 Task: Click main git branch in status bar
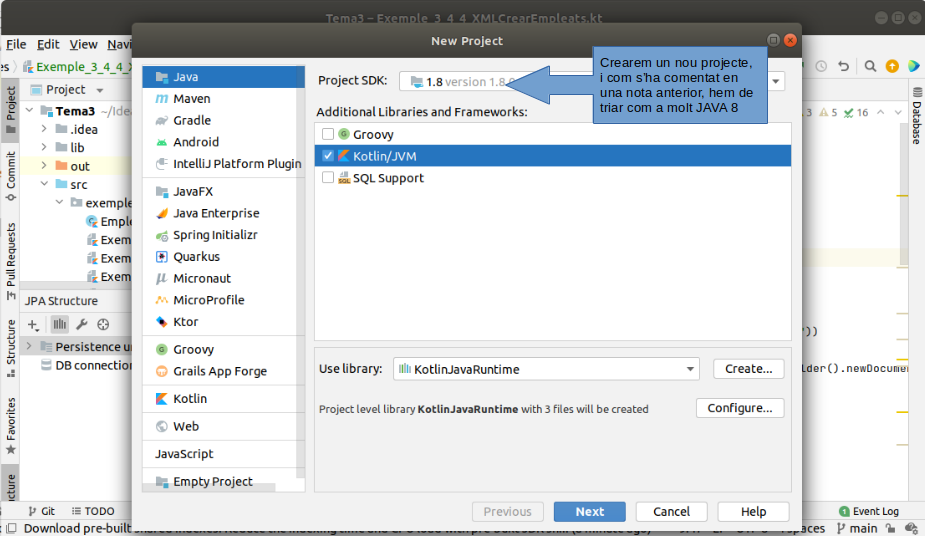tap(857, 529)
